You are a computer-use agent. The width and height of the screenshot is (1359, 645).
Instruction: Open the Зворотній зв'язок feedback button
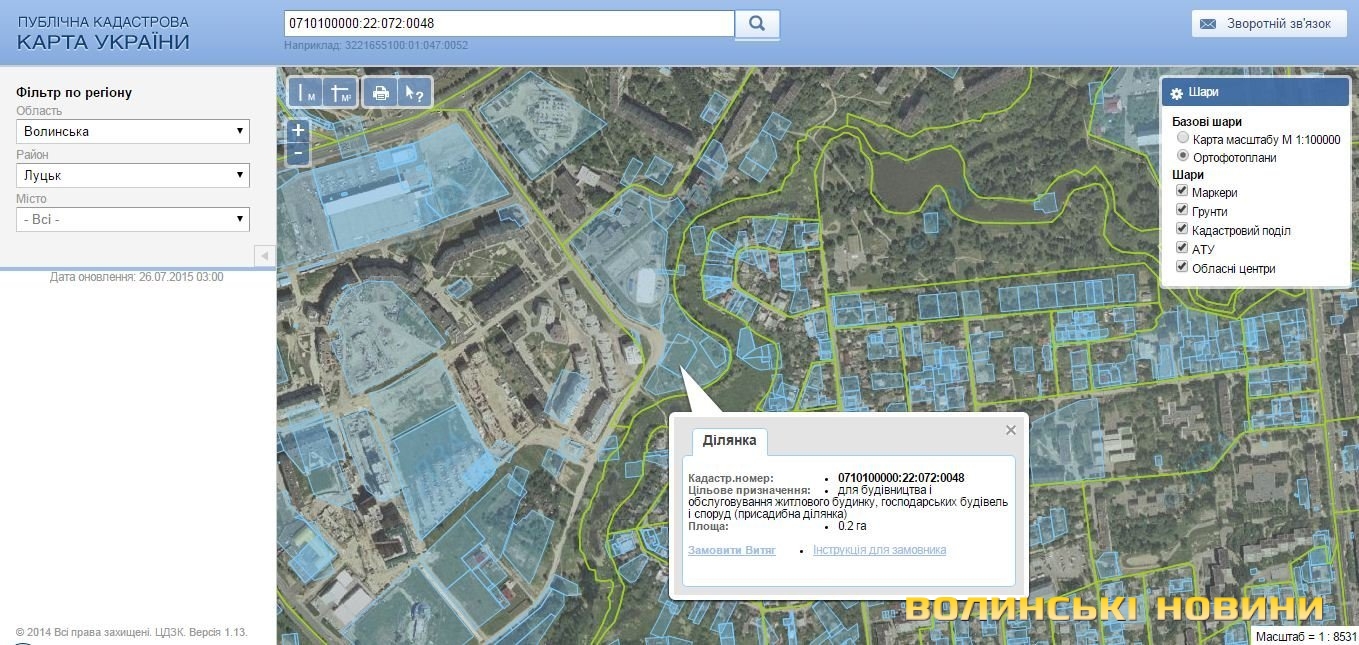(x=1268, y=24)
